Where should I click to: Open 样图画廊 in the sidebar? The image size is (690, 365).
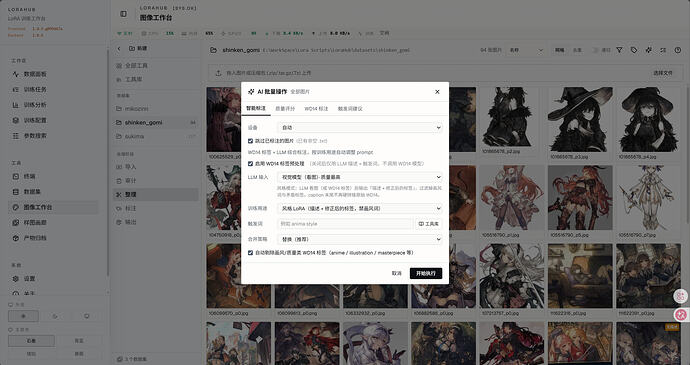53,222
